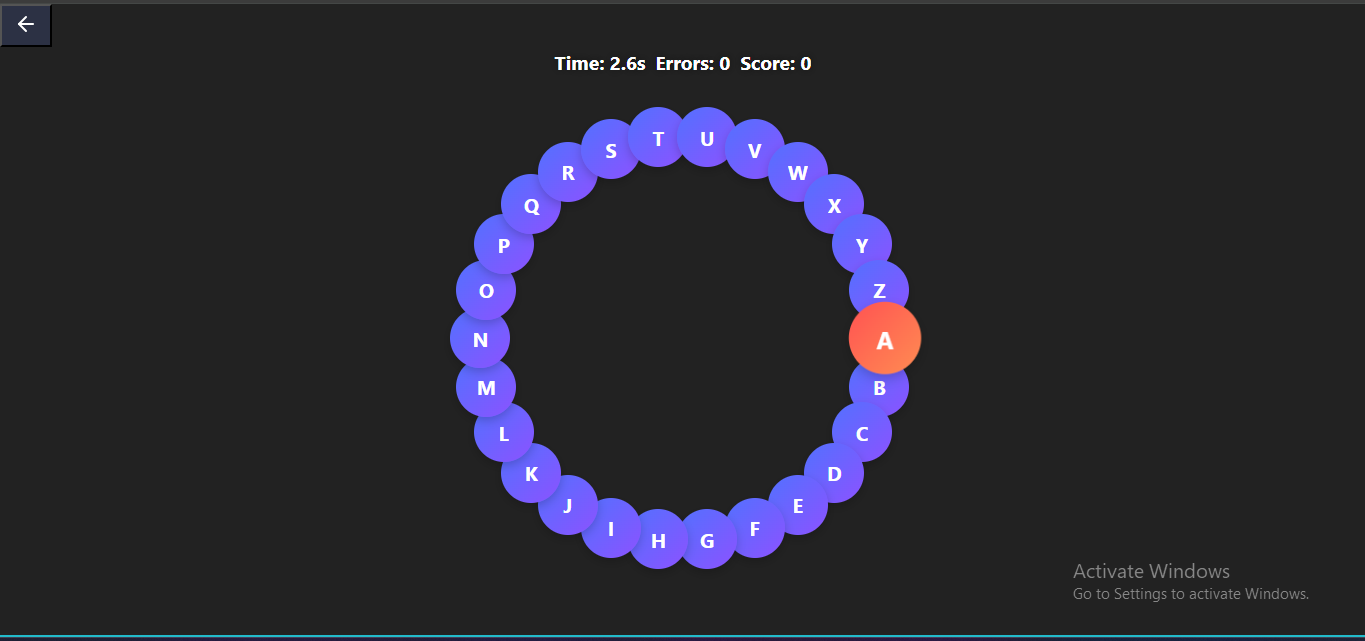Select the letter D circle
Screen dimensions: 1365x641
click(834, 473)
